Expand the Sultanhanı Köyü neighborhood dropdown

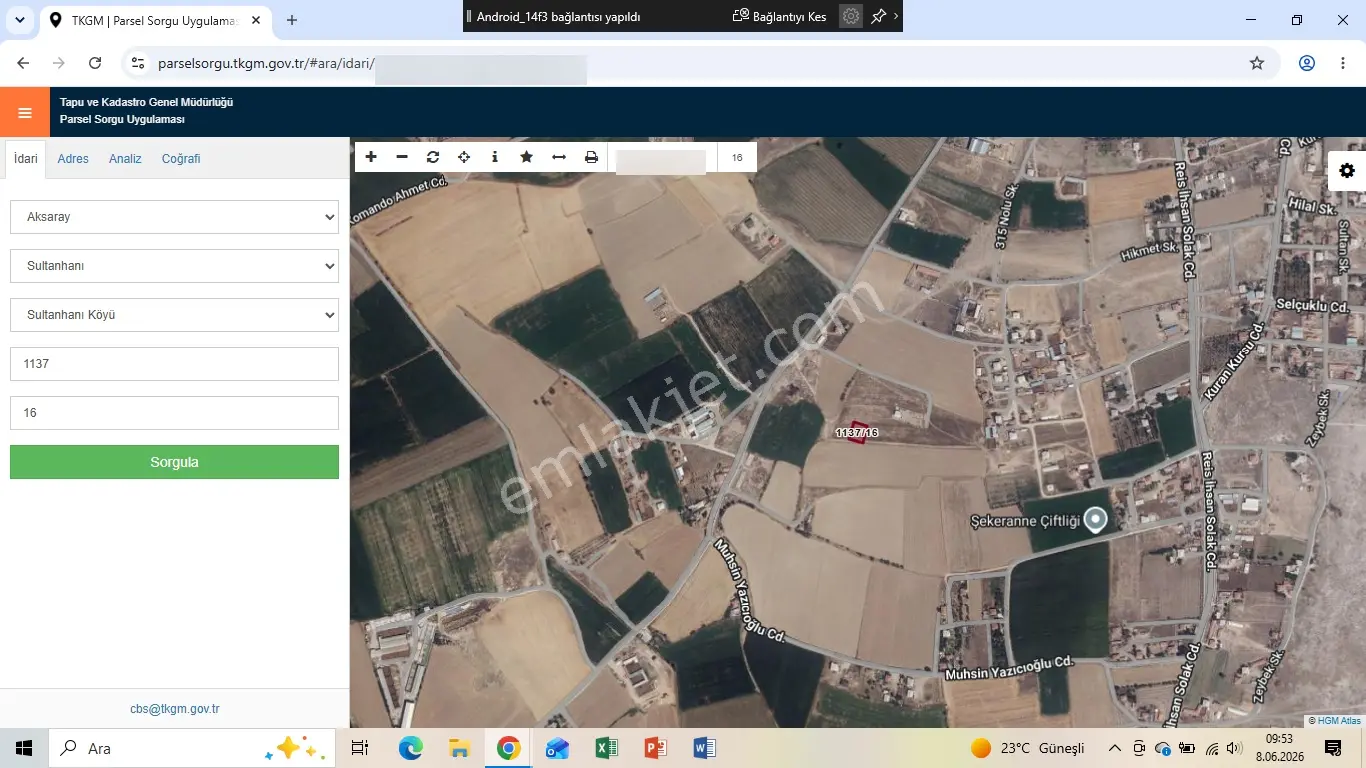click(x=174, y=315)
